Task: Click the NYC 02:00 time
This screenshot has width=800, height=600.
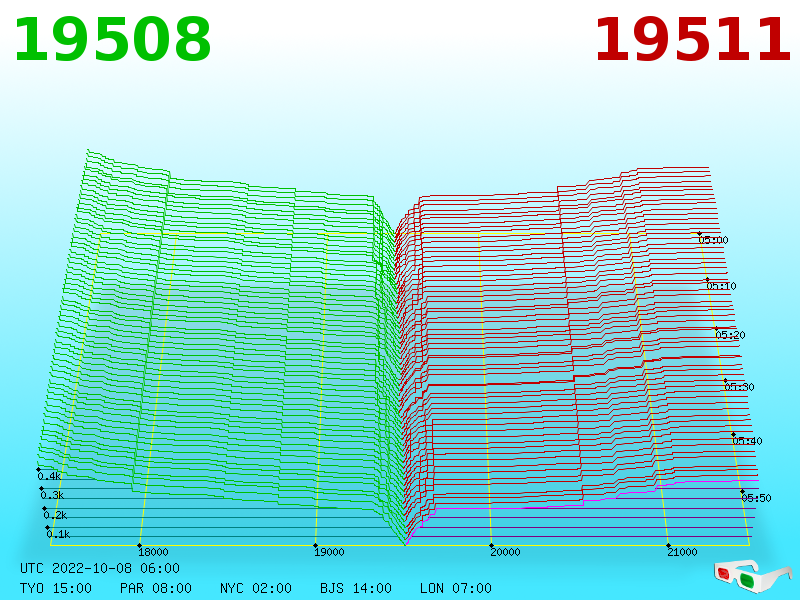Action: click(256, 588)
